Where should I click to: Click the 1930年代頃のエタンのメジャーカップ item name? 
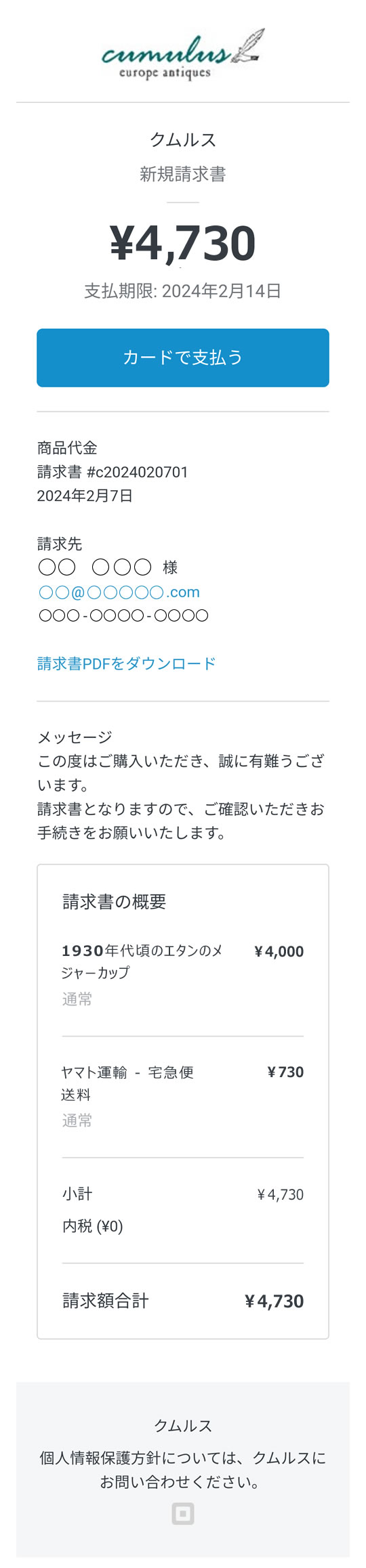(142, 961)
